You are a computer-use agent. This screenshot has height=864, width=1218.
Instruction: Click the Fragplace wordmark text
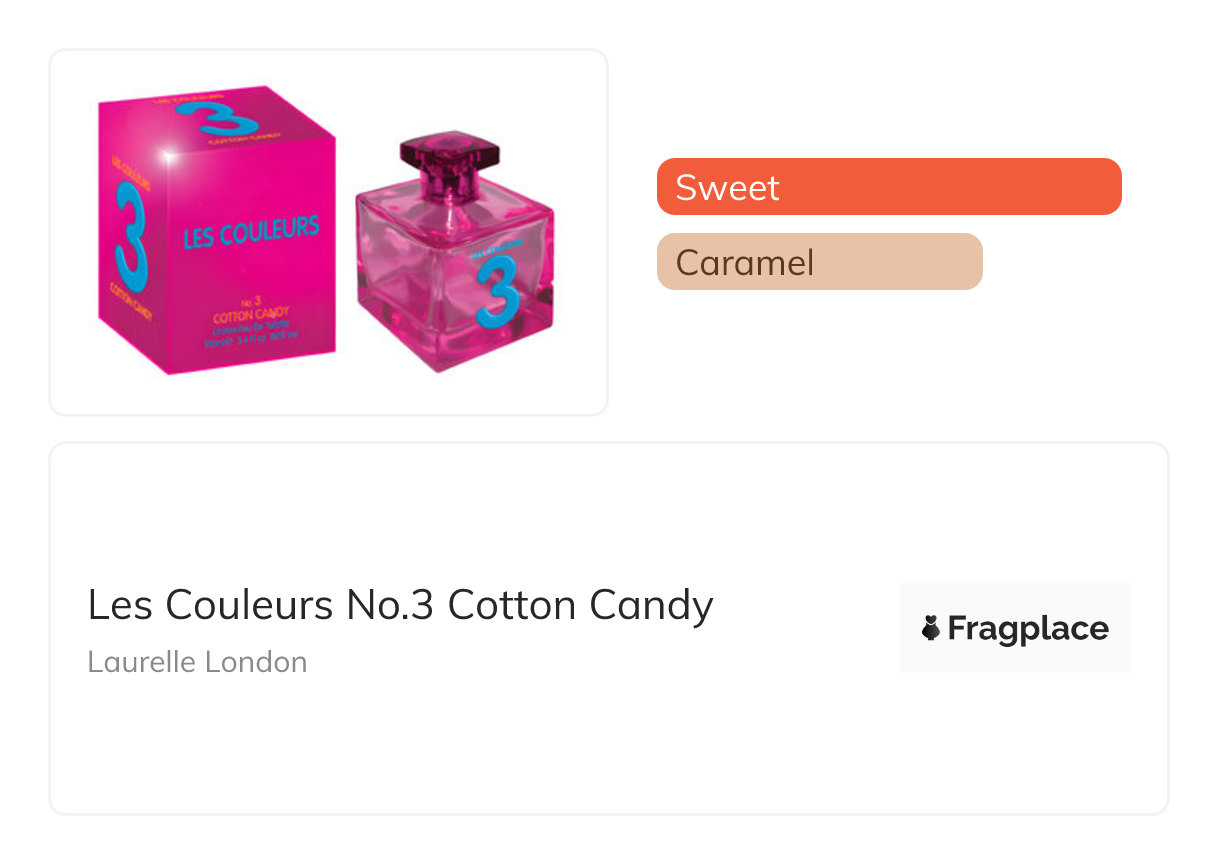tap(1027, 629)
